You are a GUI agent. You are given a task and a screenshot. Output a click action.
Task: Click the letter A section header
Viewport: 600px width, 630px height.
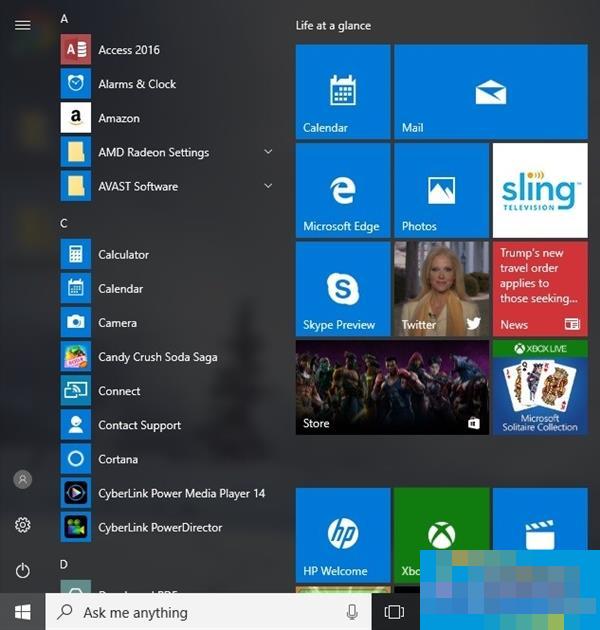pyautogui.click(x=64, y=18)
